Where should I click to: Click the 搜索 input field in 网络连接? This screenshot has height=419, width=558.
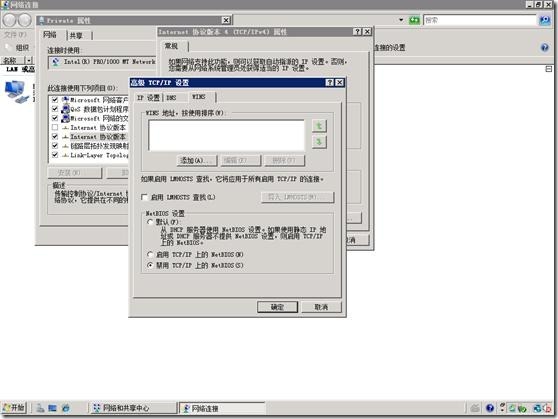click(480, 20)
